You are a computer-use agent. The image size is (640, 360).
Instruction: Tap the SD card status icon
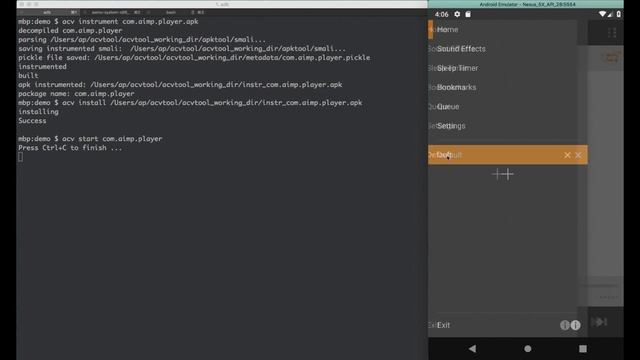click(x=468, y=14)
